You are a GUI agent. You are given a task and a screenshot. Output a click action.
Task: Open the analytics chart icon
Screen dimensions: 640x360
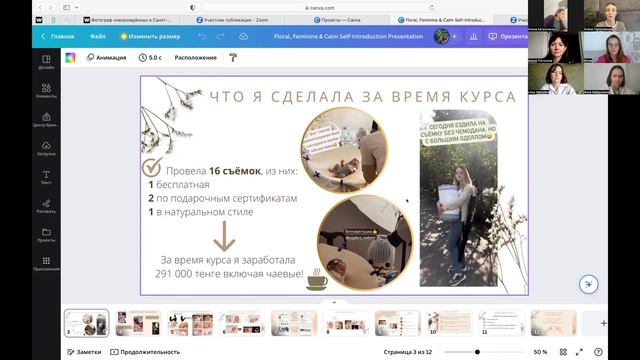point(473,36)
